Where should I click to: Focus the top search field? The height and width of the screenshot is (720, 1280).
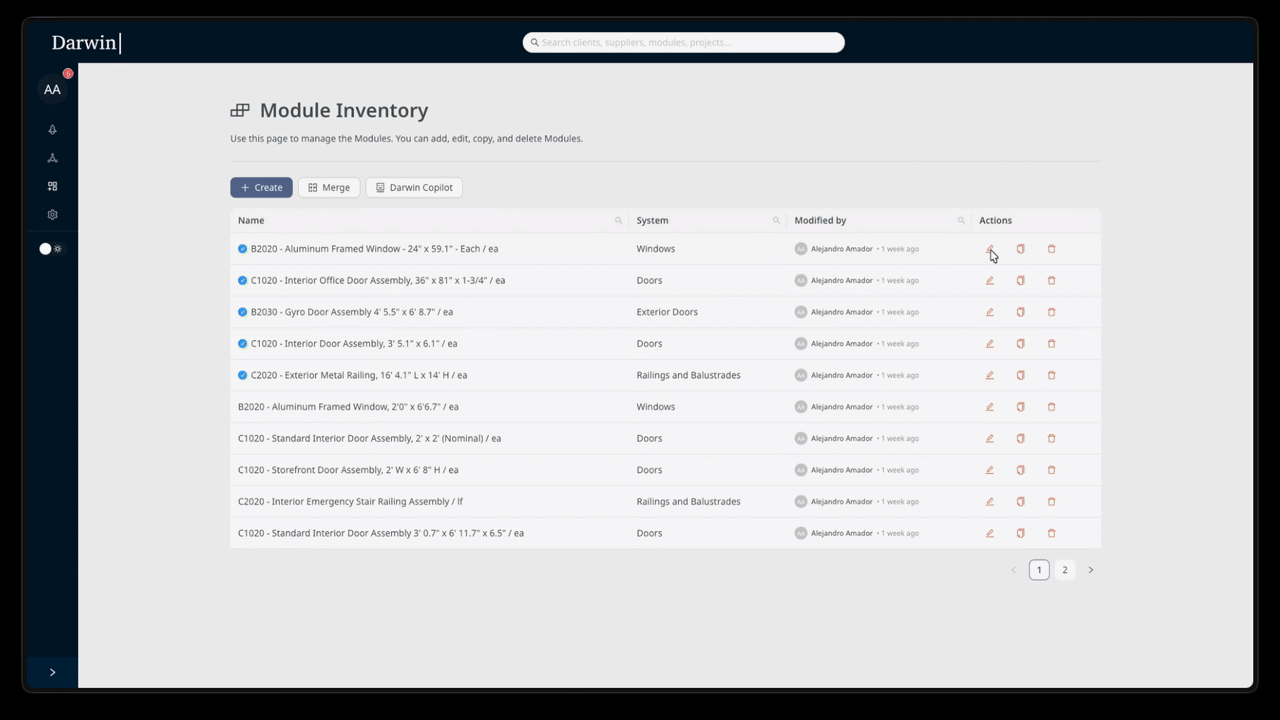(684, 43)
